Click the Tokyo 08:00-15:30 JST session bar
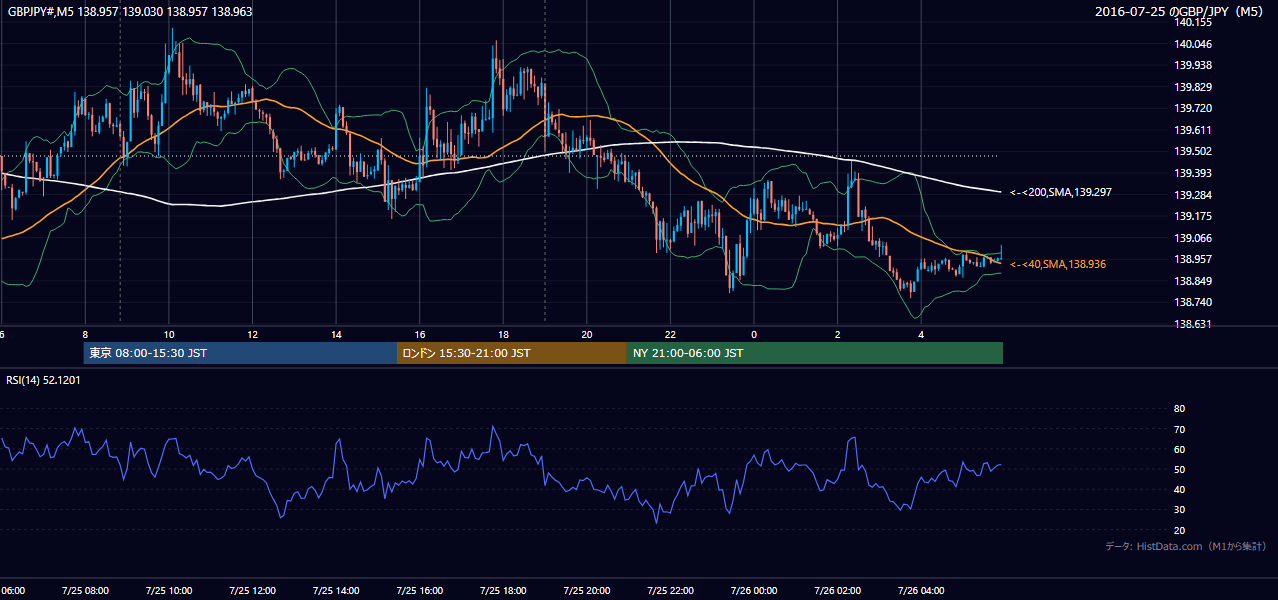 tap(241, 353)
